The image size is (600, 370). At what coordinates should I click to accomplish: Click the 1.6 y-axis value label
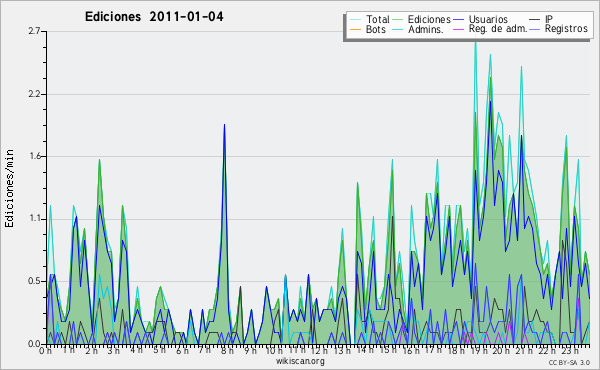coord(34,156)
